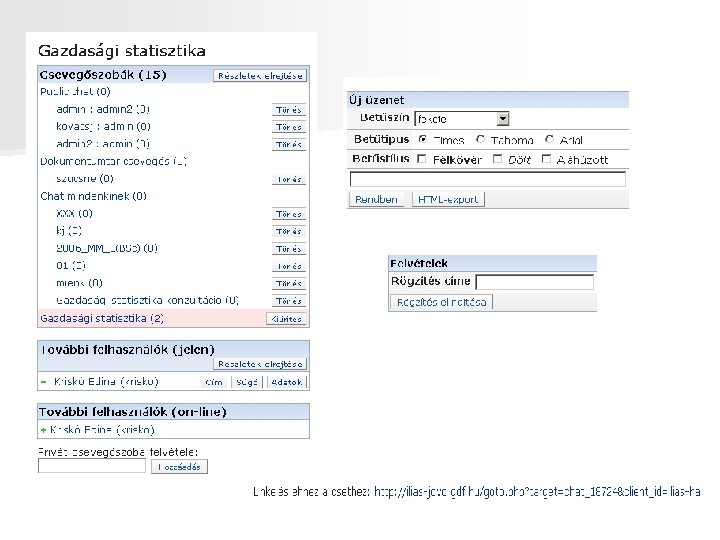
Task: Click Adatok button for Kriskó Edina
Action: click(x=287, y=382)
